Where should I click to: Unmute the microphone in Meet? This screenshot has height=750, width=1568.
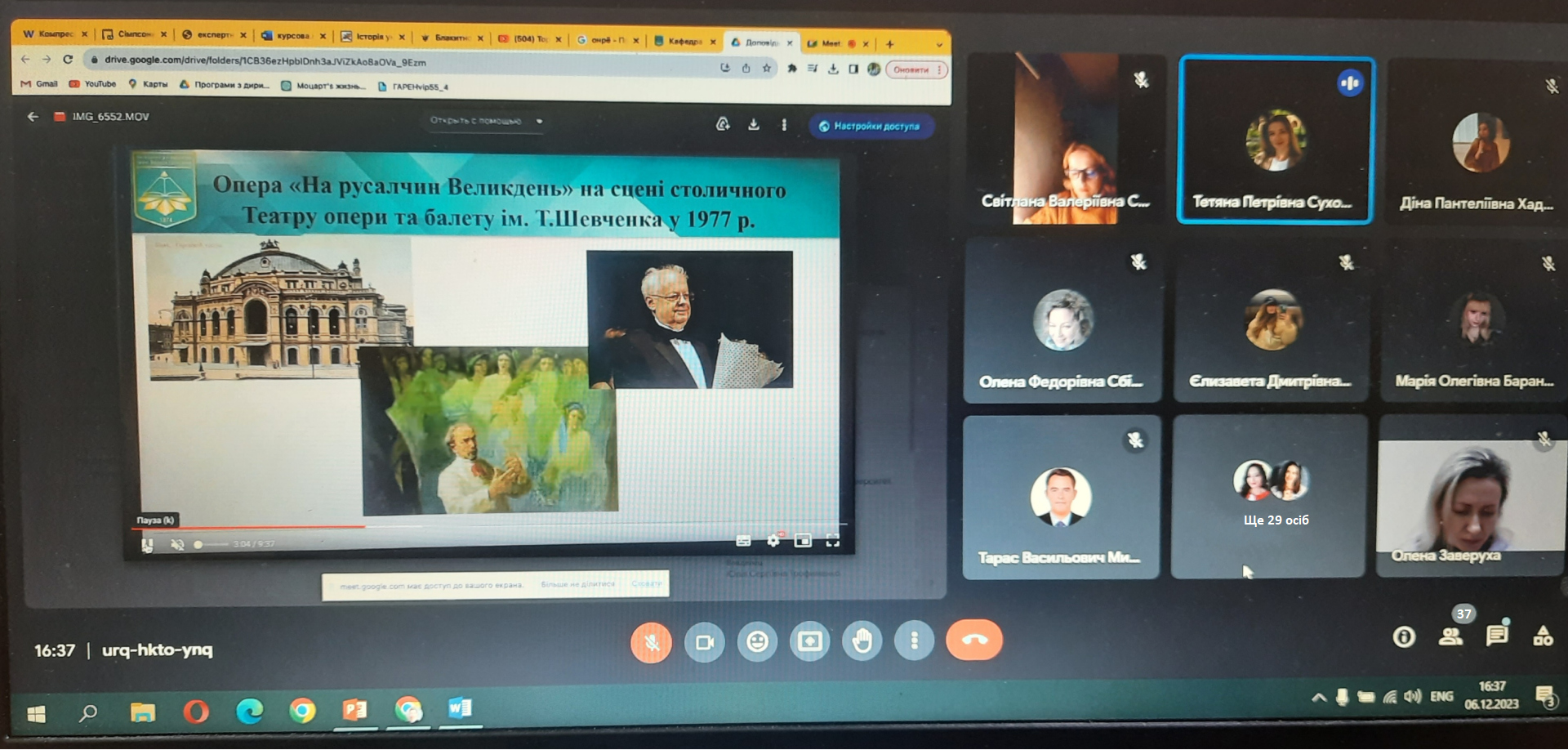[651, 642]
